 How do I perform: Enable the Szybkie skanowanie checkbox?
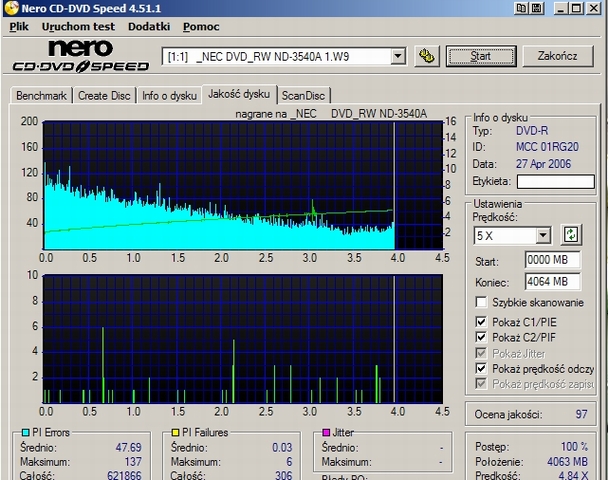pos(481,302)
